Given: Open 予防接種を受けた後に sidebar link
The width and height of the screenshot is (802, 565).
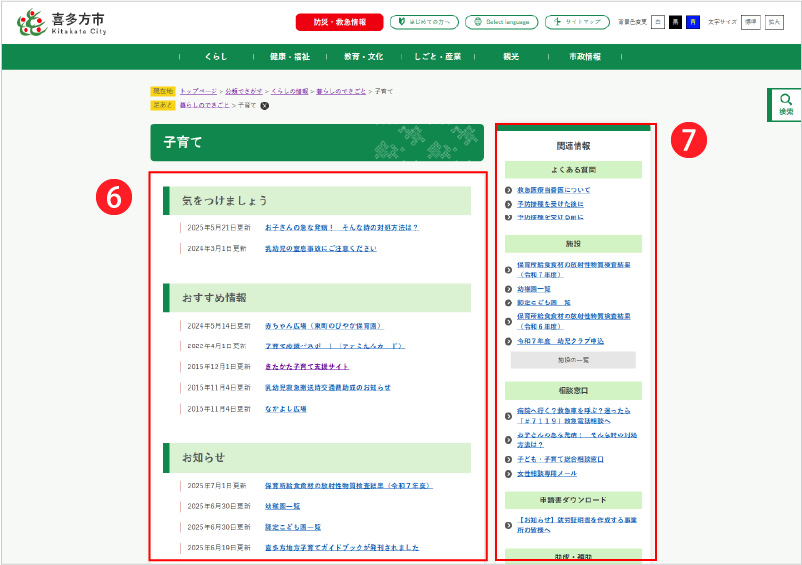Looking at the screenshot, I should click(550, 204).
